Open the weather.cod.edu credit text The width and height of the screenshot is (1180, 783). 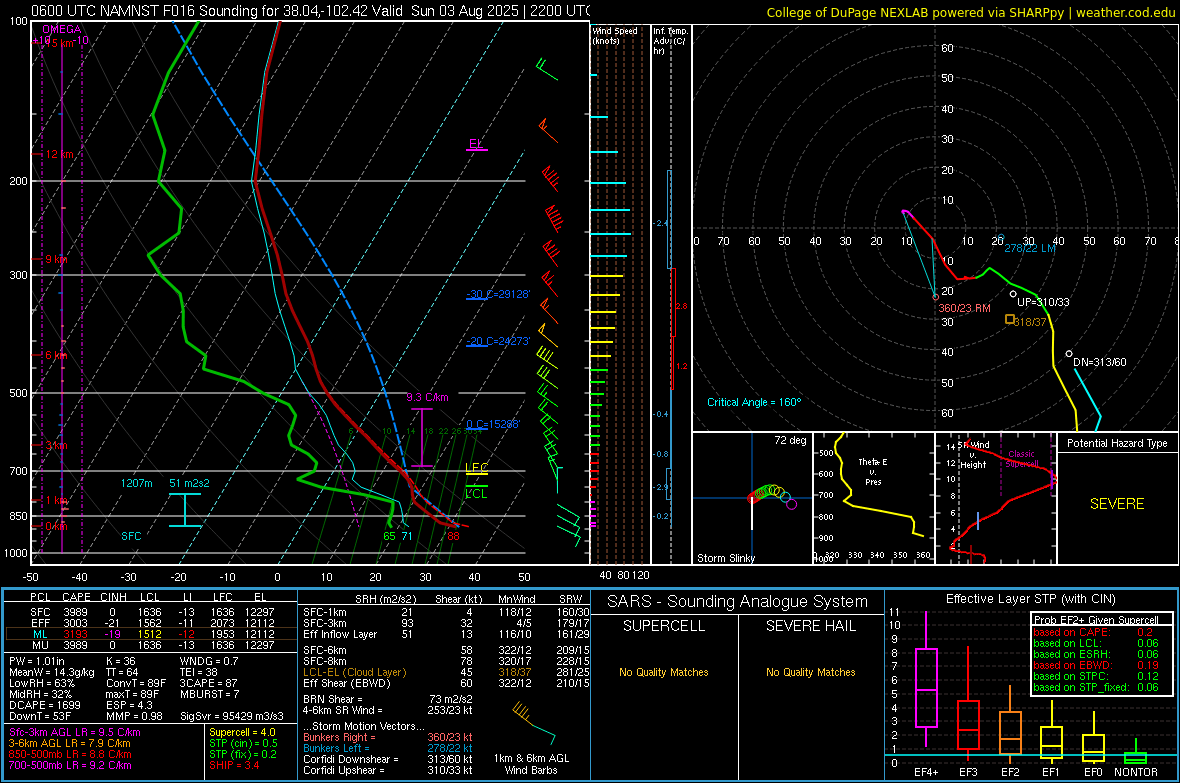tap(1125, 12)
